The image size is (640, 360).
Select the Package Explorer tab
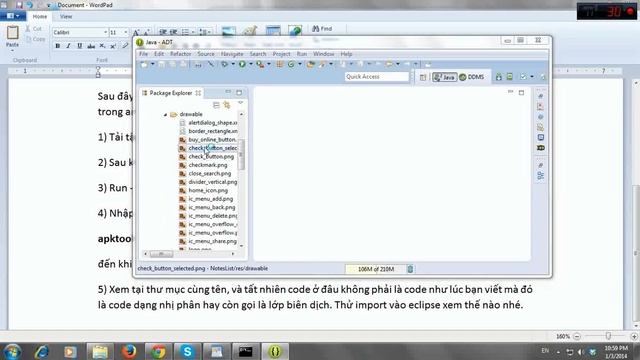[x=171, y=93]
